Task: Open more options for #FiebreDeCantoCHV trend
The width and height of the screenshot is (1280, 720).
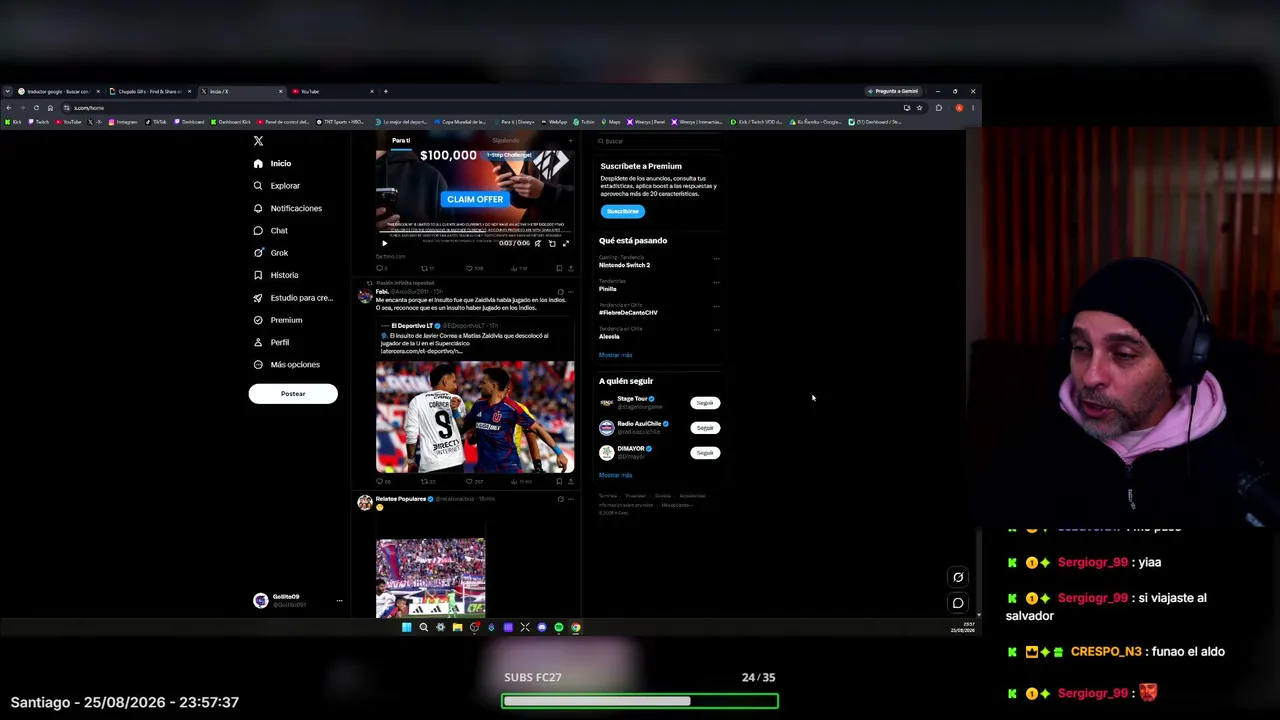Action: click(x=716, y=306)
